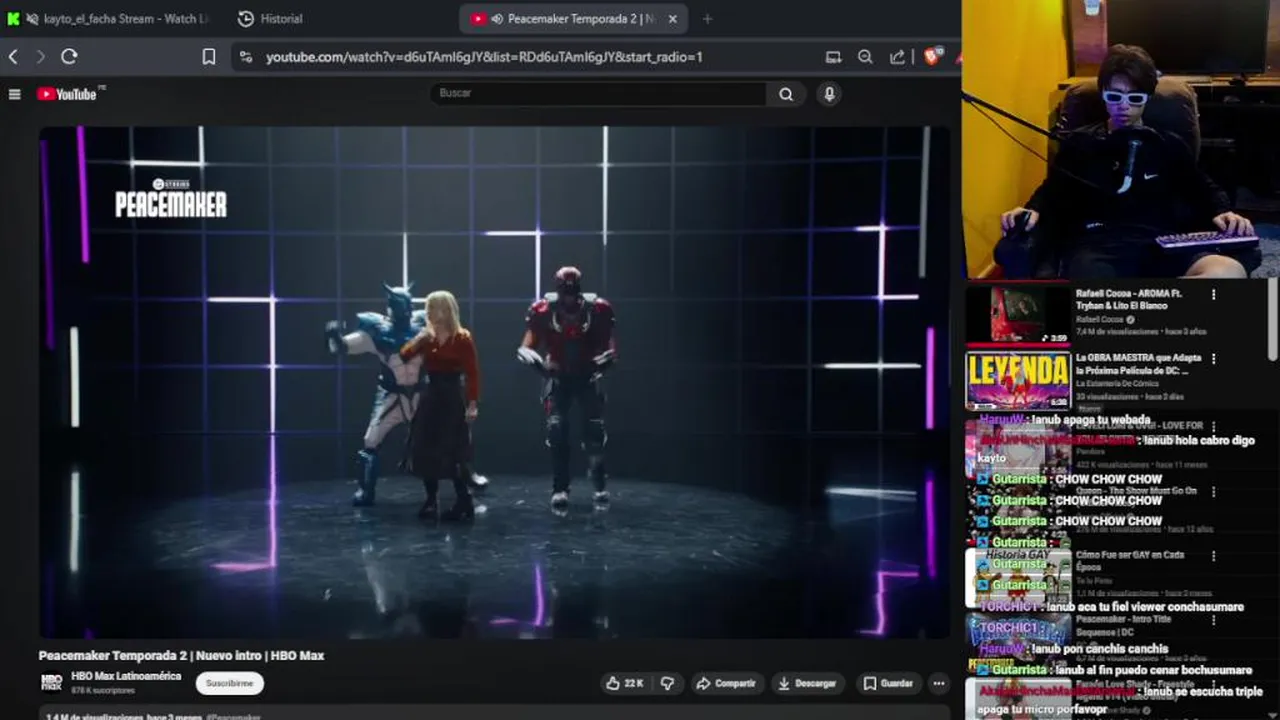Unmute the kayto_el_facha Stream tab speaker icon
1280x720 pixels.
click(33, 19)
